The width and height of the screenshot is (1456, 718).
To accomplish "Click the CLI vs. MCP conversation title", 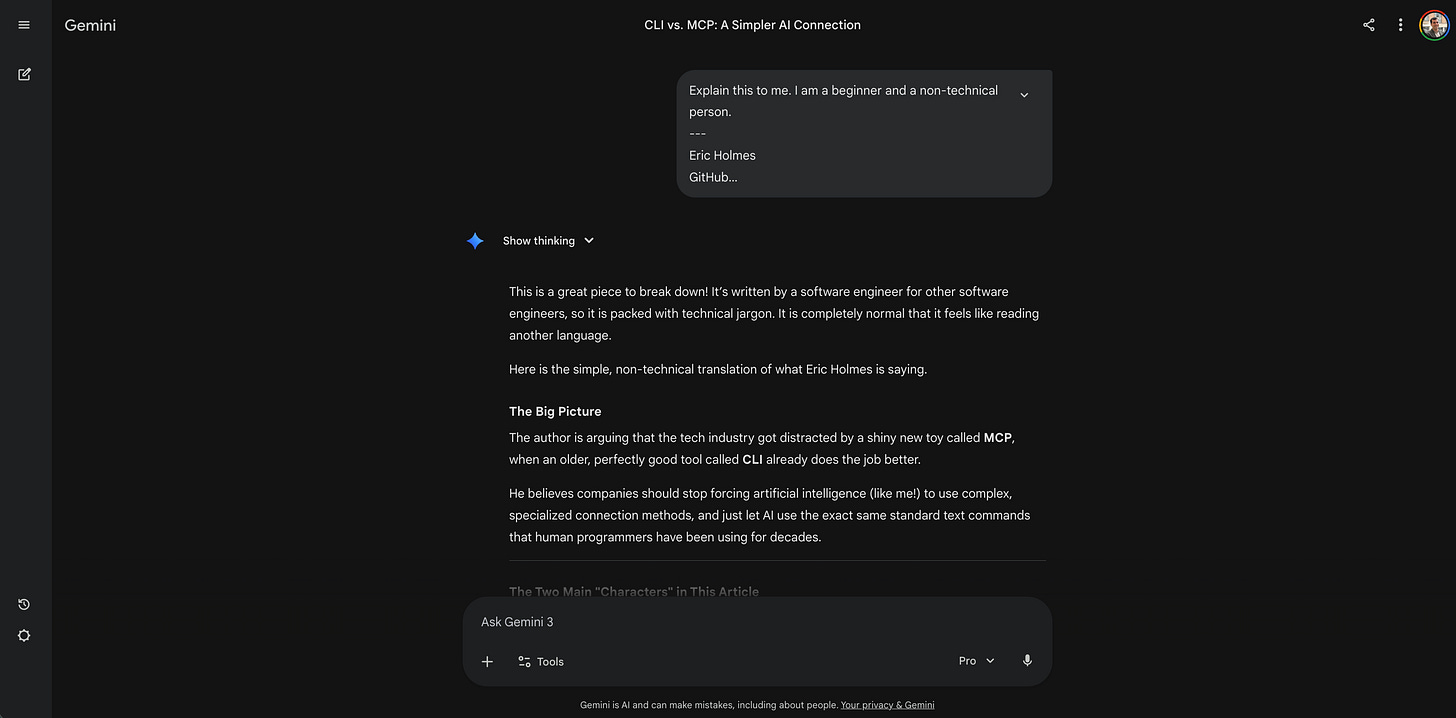I will 752,24.
